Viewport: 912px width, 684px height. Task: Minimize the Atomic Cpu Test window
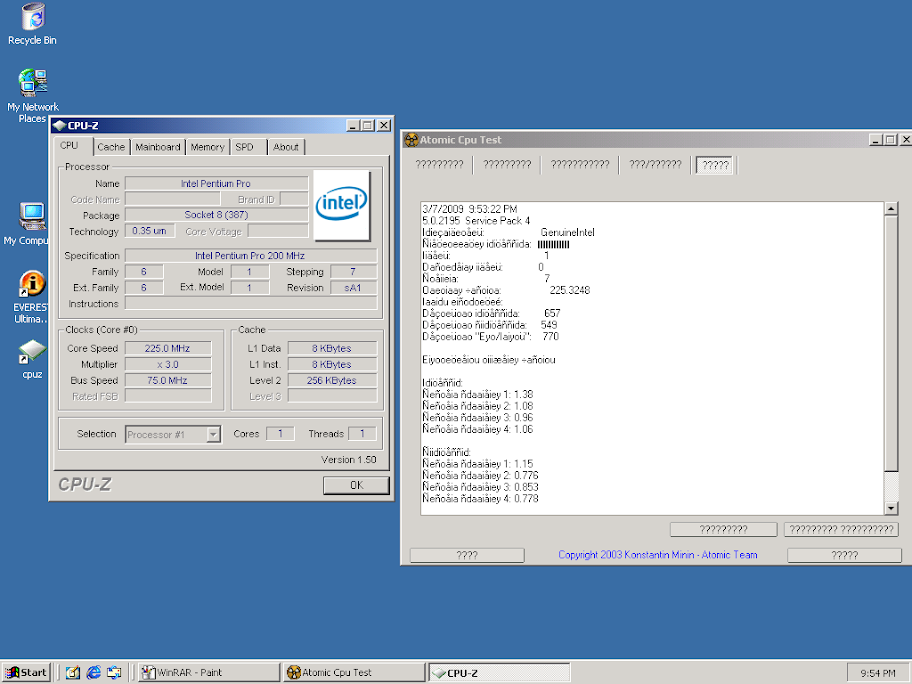[876, 140]
